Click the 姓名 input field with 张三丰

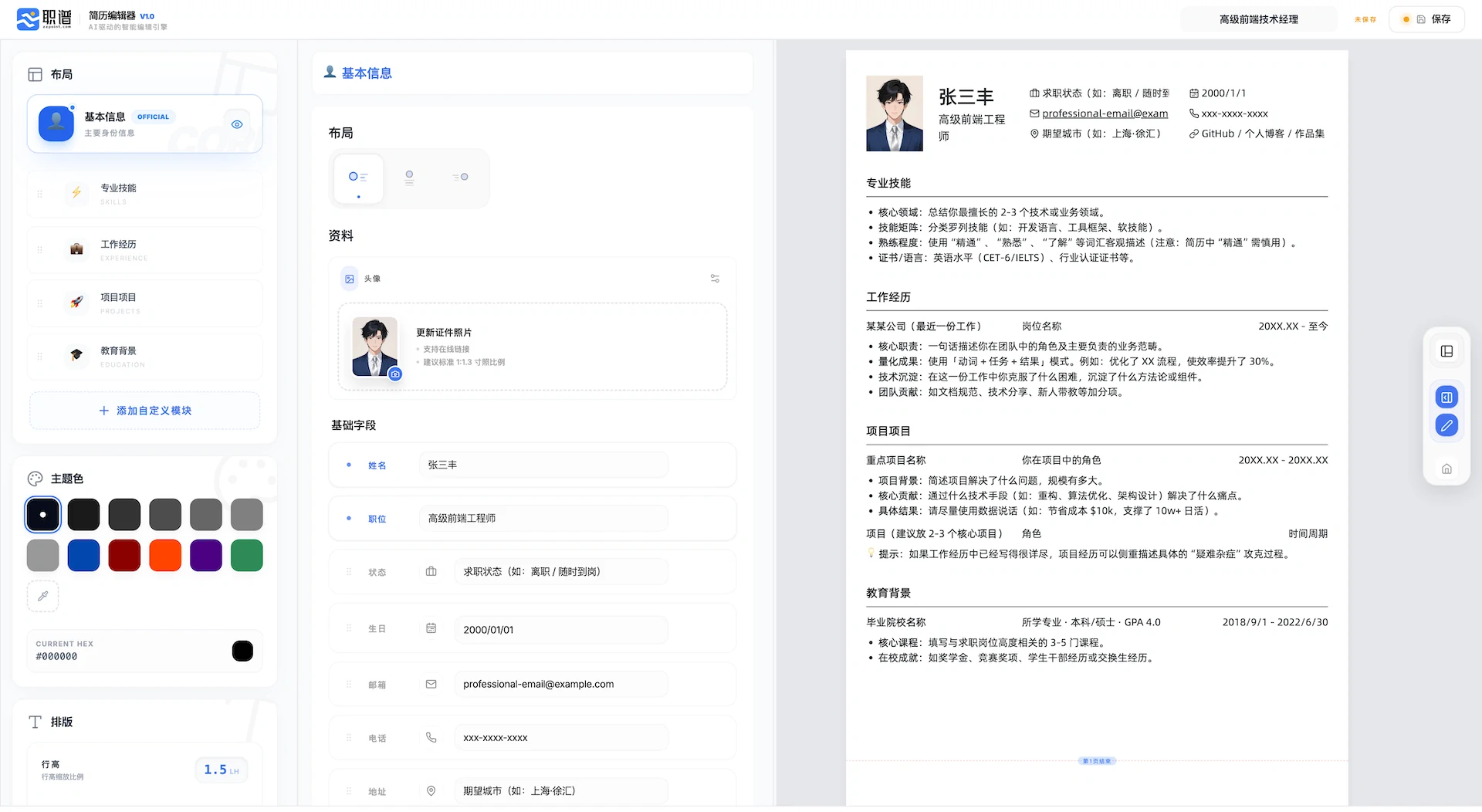click(x=543, y=465)
